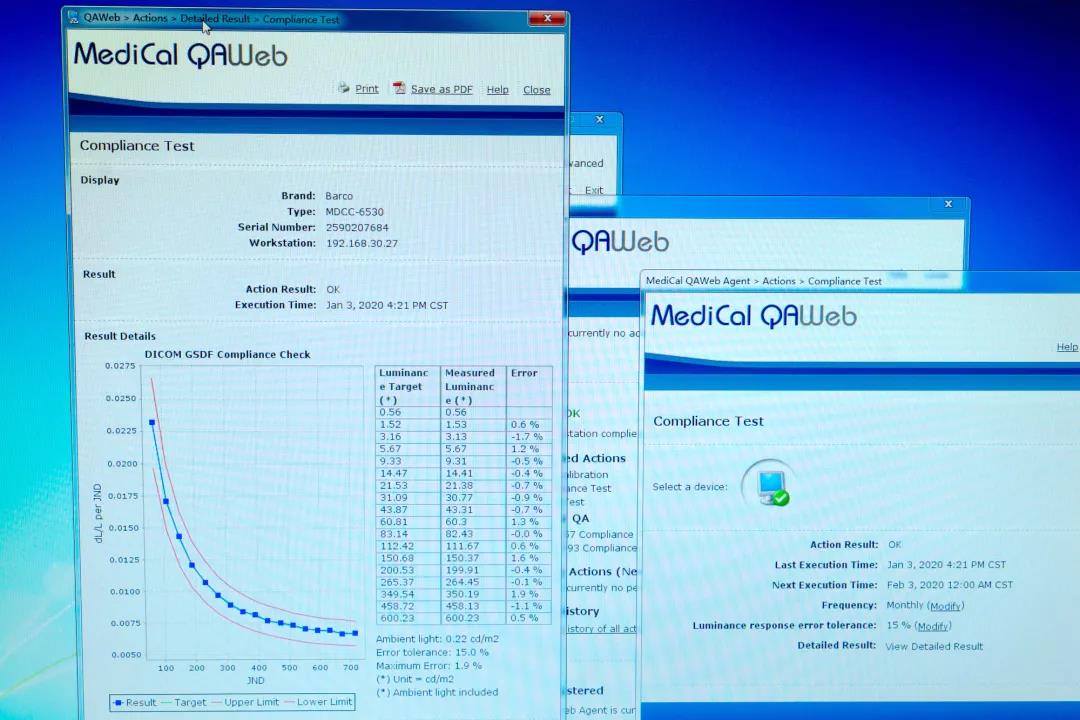
Task: Click the PDF icon beside Save as PDF
Action: click(x=399, y=88)
